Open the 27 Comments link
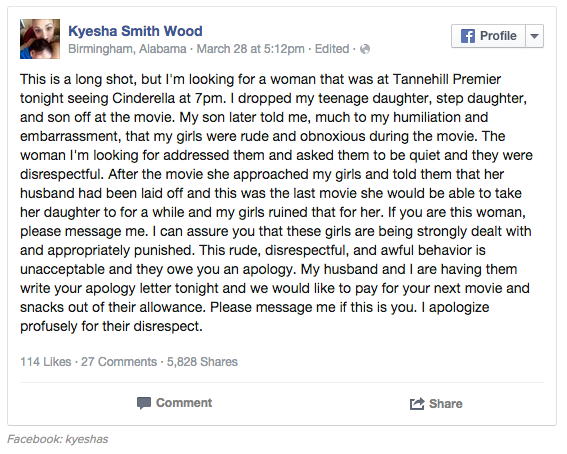This screenshot has width=567, height=454. [x=119, y=361]
